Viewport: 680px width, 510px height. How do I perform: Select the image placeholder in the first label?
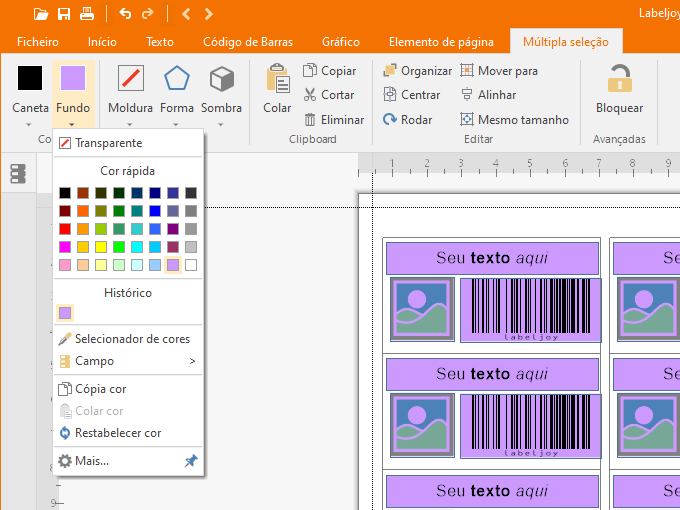(422, 309)
